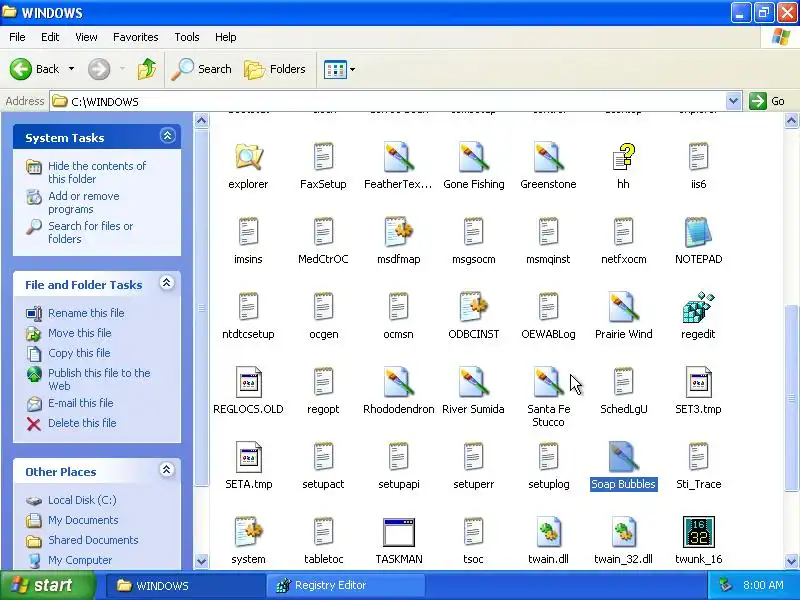Select the River Sumida bitmap icon

pyautogui.click(x=473, y=383)
